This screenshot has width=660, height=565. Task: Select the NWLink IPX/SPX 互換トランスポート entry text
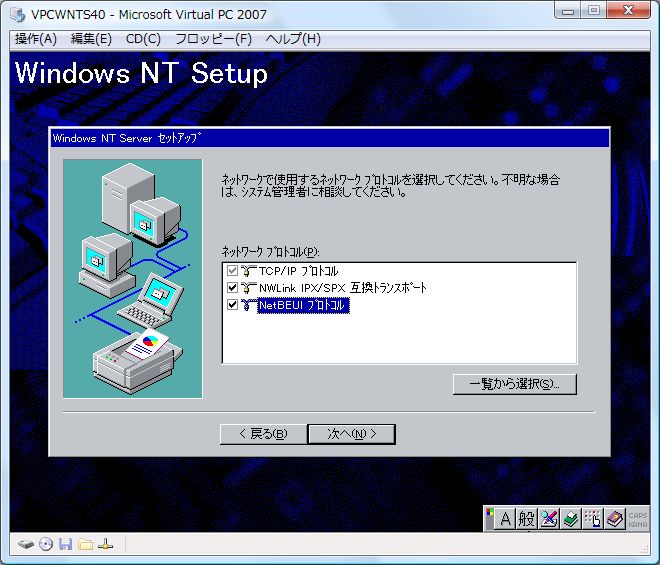pyautogui.click(x=343, y=288)
